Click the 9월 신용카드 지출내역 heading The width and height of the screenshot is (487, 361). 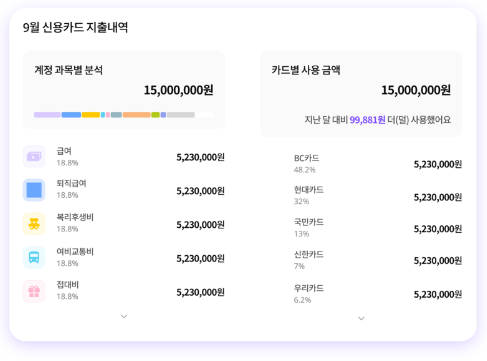point(75,27)
